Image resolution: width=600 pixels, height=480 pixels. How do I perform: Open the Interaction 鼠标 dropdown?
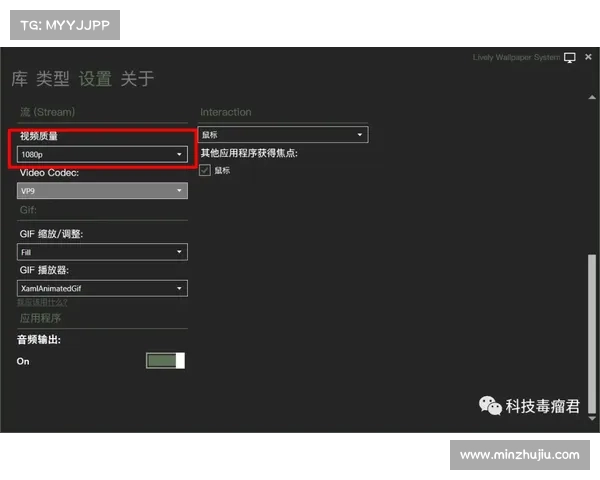pos(283,134)
